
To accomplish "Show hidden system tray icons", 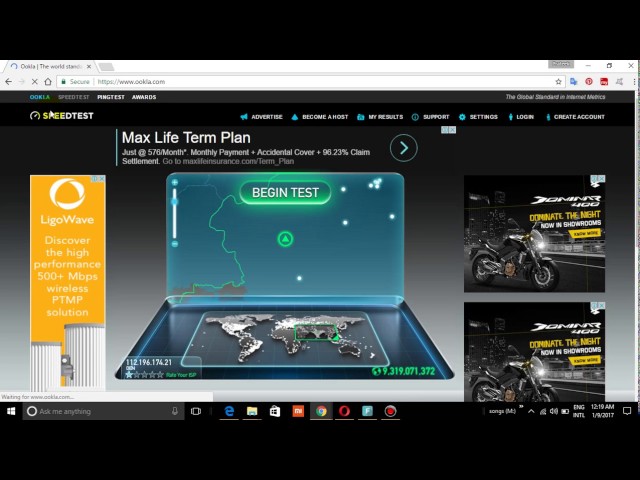I will coord(531,411).
